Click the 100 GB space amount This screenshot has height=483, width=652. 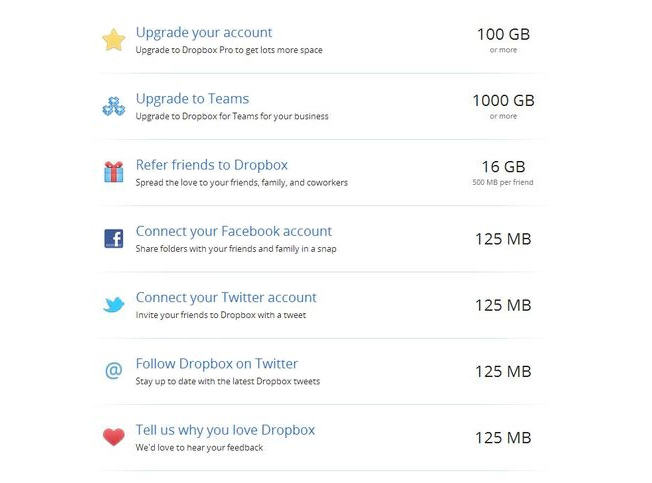point(503,34)
